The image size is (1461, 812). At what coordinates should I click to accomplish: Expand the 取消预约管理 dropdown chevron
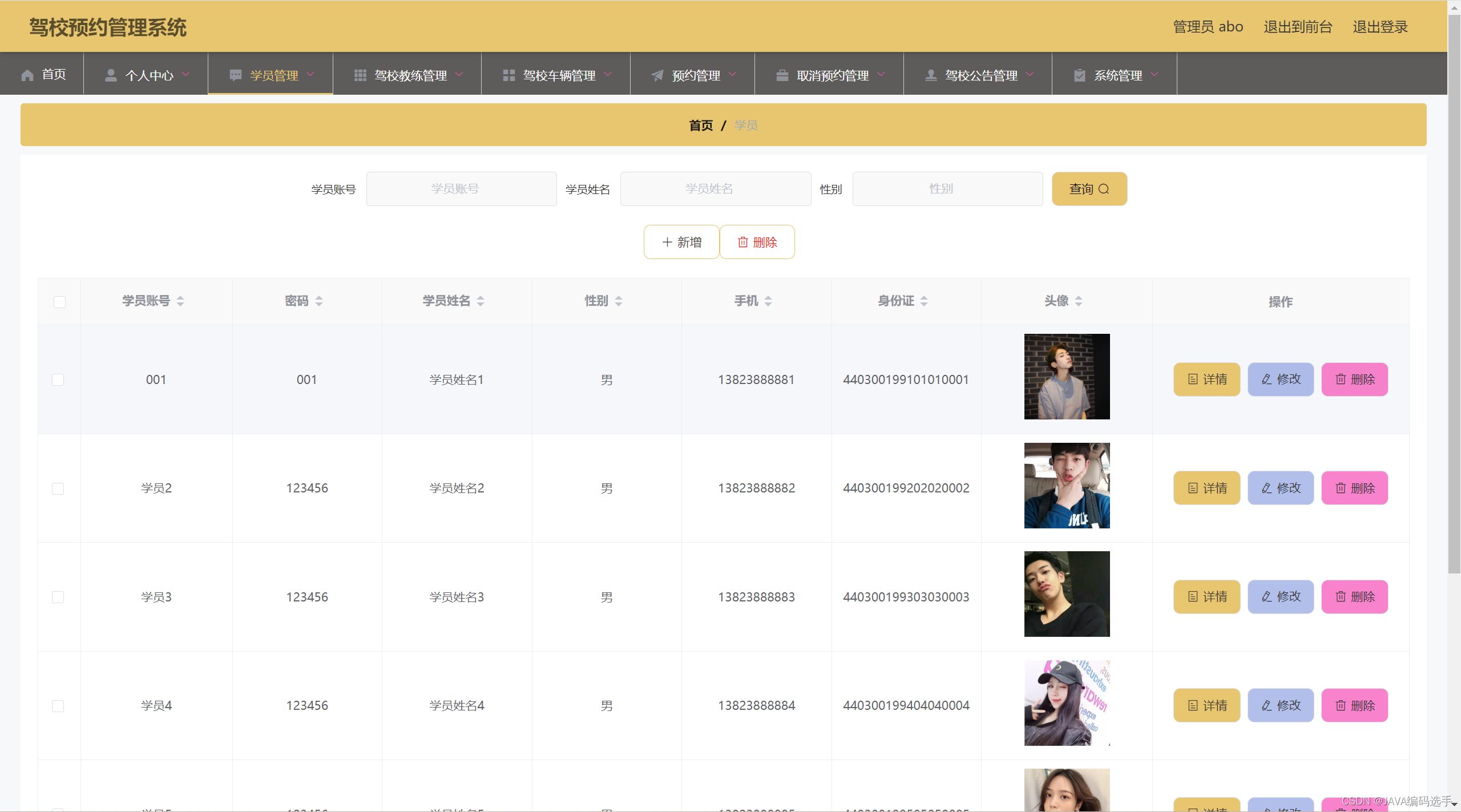pyautogui.click(x=881, y=75)
